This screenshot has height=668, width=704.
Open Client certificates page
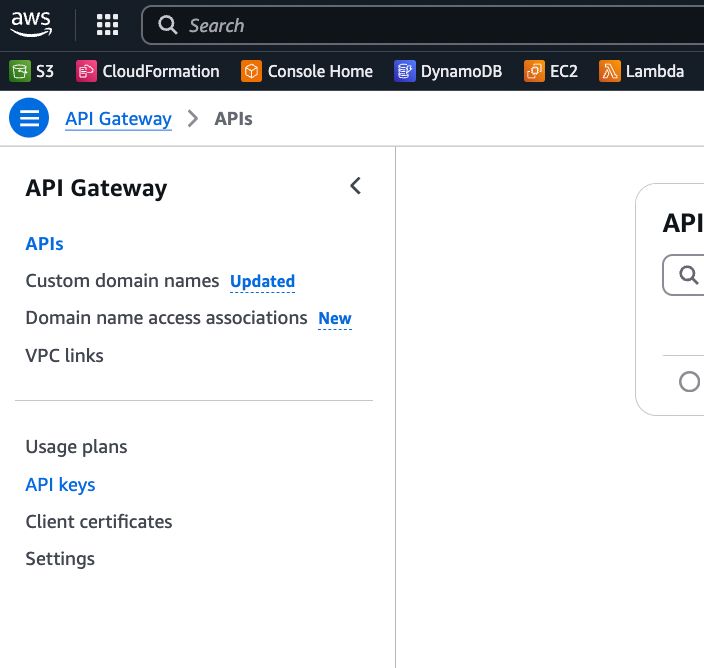(x=99, y=522)
